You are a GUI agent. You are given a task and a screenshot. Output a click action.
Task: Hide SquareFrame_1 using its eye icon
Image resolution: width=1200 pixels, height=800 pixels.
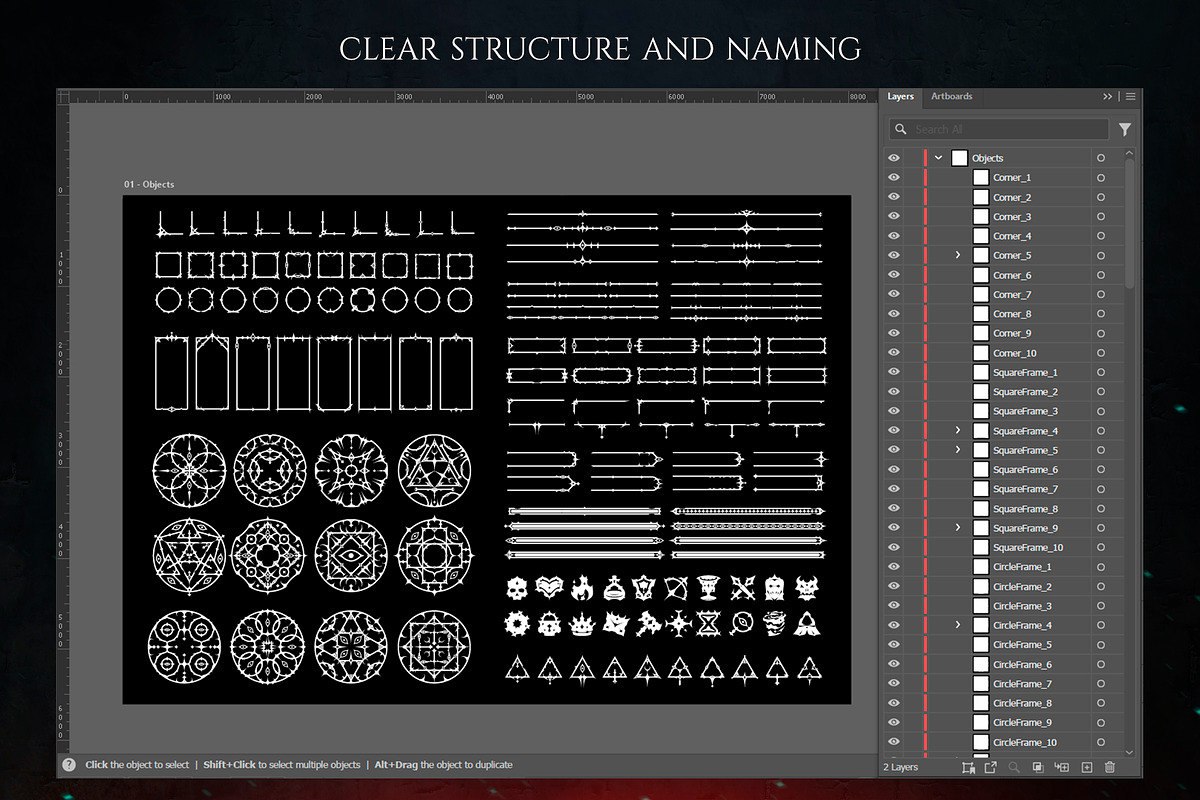click(894, 372)
